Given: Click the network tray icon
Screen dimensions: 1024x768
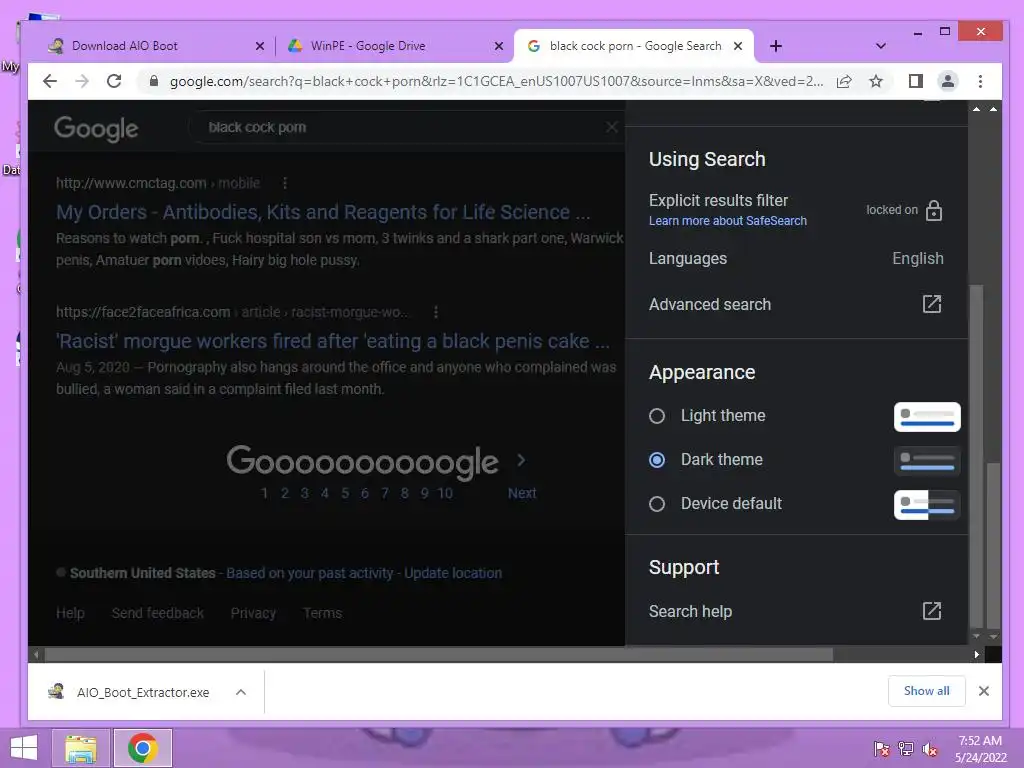Looking at the screenshot, I should click(x=906, y=749).
